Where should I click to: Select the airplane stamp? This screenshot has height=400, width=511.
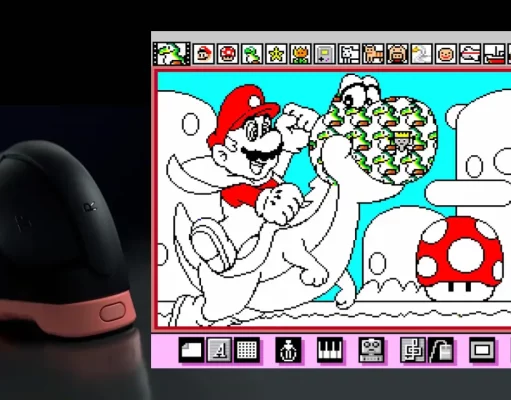click(x=470, y=54)
